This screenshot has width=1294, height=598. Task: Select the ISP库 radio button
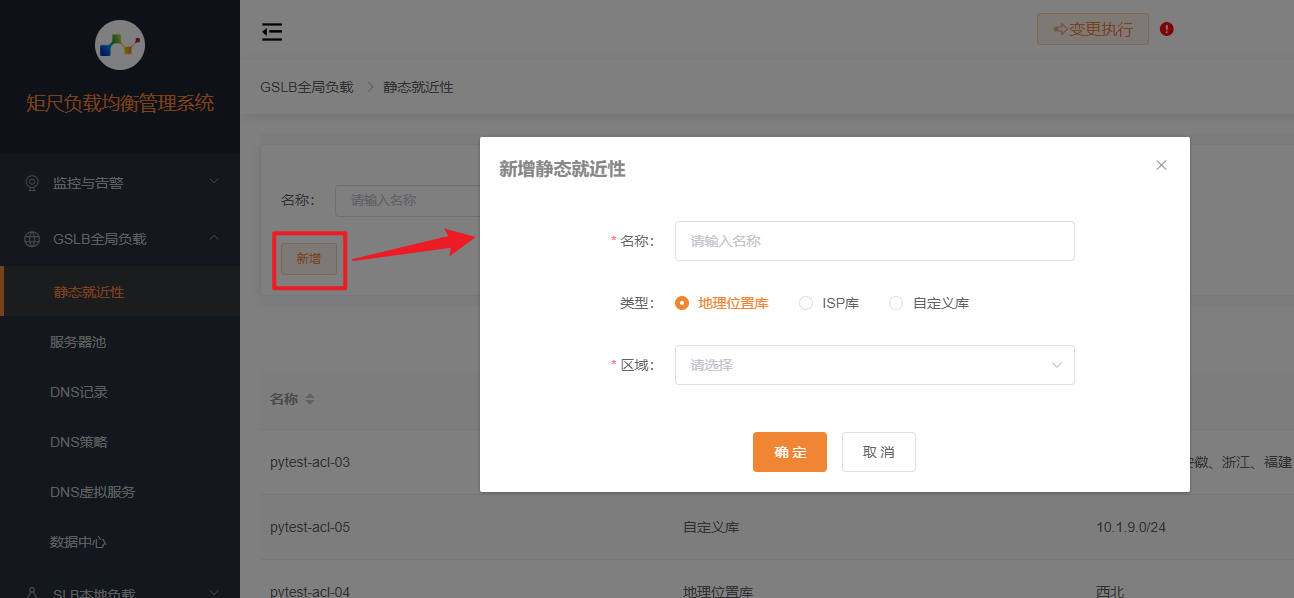pos(806,302)
